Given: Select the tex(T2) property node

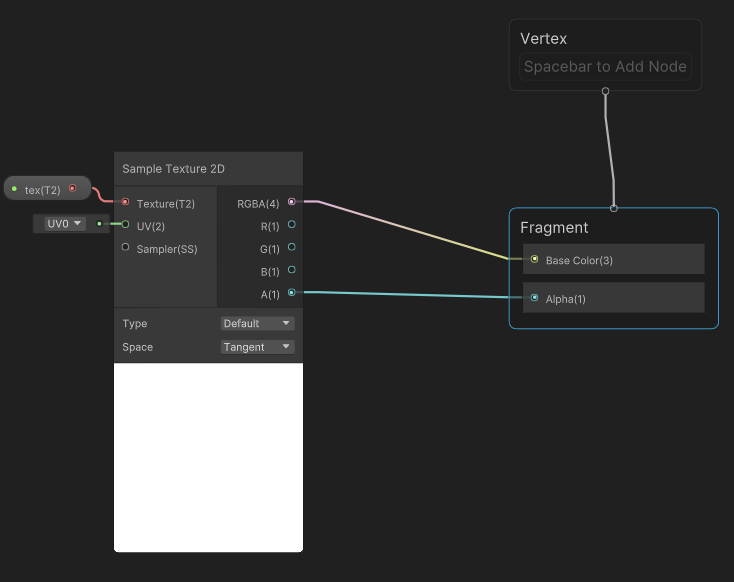Looking at the screenshot, I should pyautogui.click(x=47, y=189).
